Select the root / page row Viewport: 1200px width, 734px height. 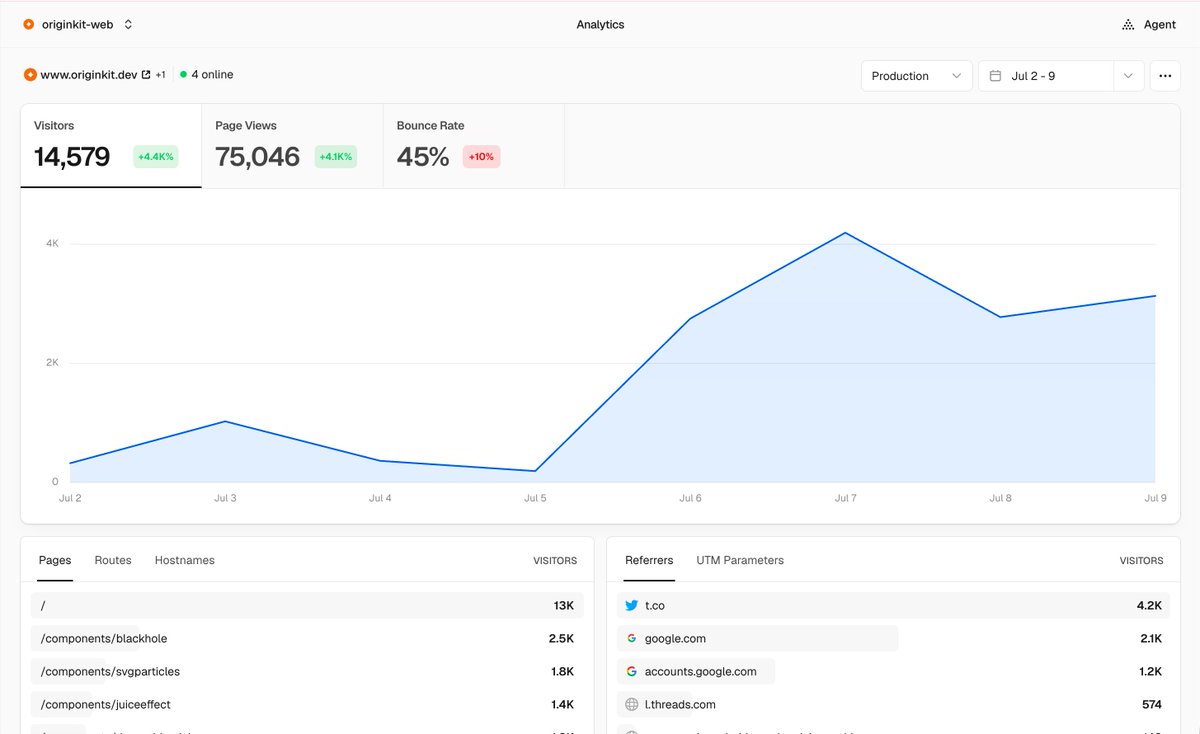[307, 605]
